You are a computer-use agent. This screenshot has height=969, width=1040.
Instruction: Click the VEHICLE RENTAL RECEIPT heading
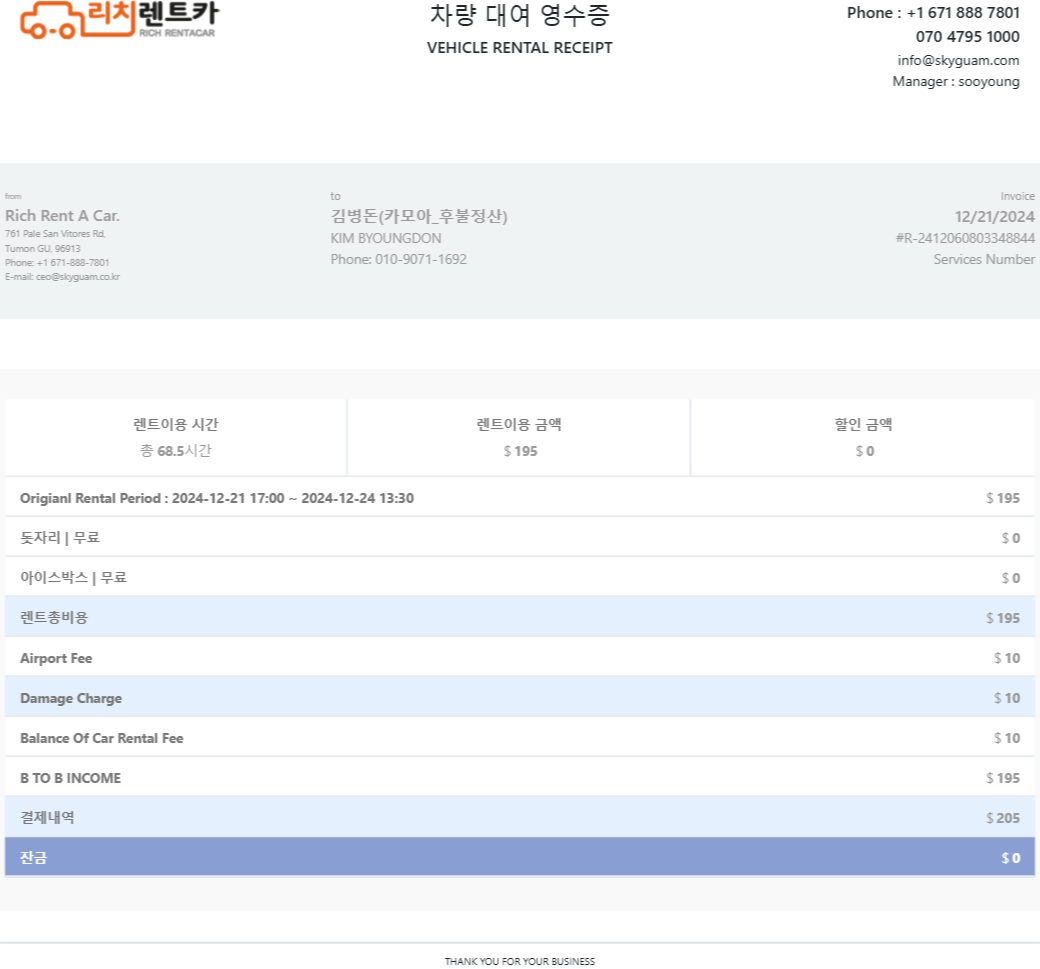pos(519,48)
